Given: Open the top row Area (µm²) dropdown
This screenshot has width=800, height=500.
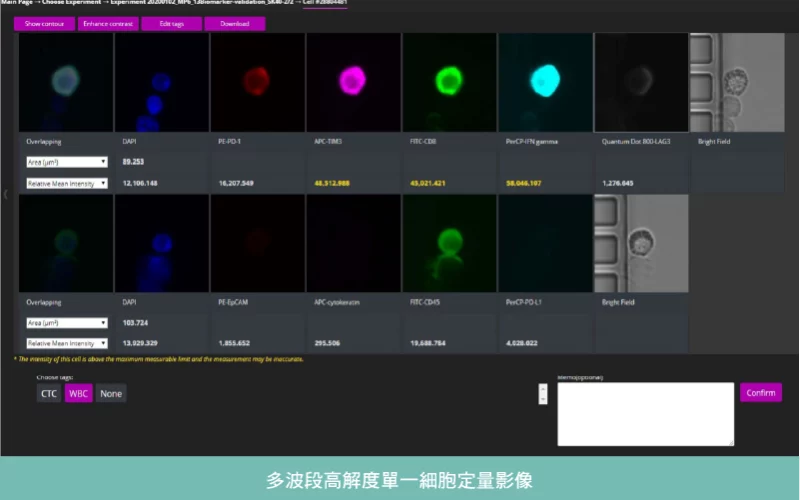Looking at the screenshot, I should [67, 162].
